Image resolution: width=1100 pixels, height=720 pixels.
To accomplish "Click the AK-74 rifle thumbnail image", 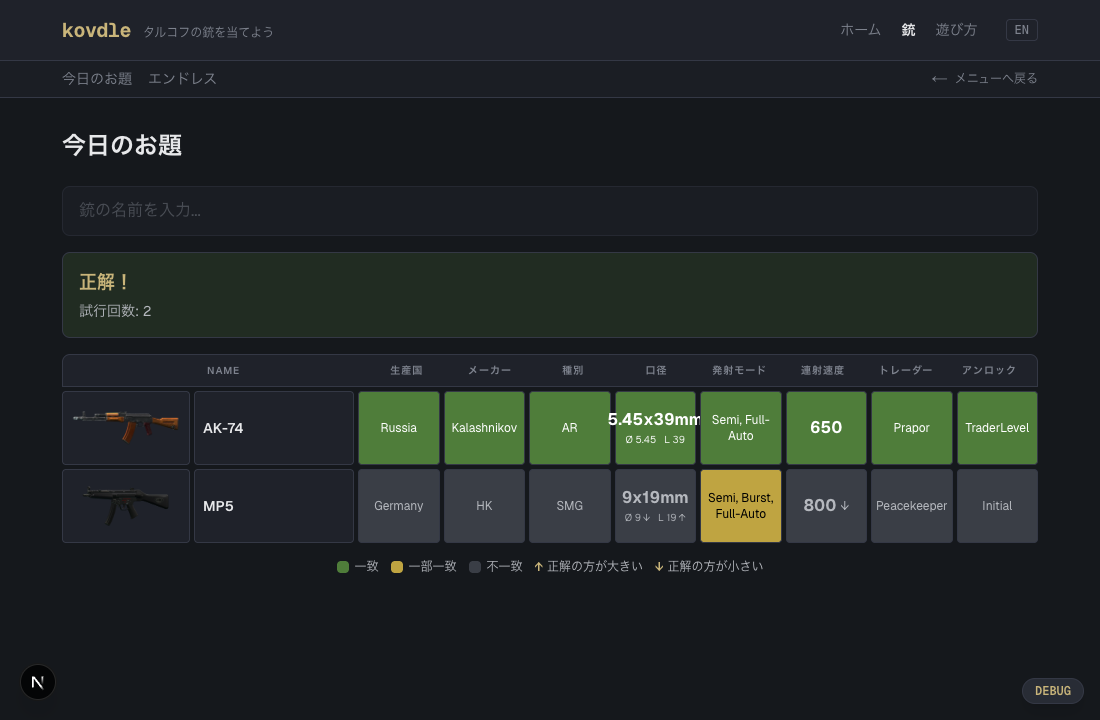I will pyautogui.click(x=126, y=427).
